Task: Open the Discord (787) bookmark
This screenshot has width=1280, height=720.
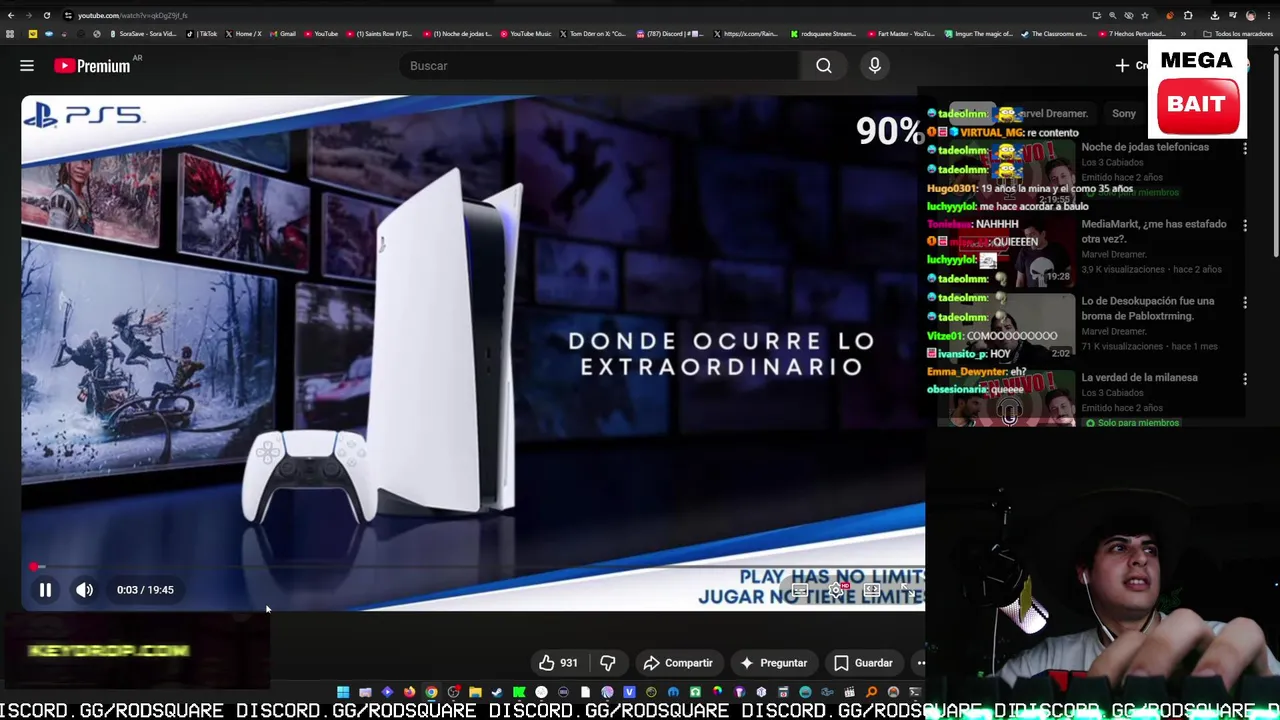Action: [672, 34]
